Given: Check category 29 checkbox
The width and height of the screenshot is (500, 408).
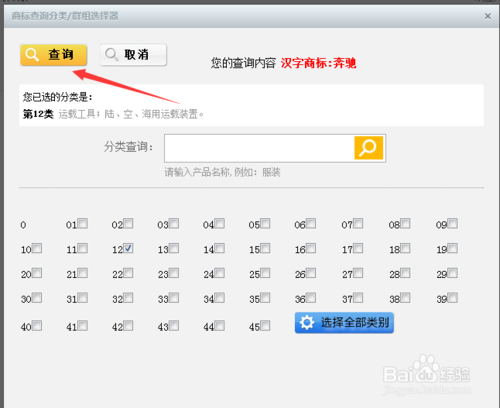Looking at the screenshot, I should click(453, 273).
